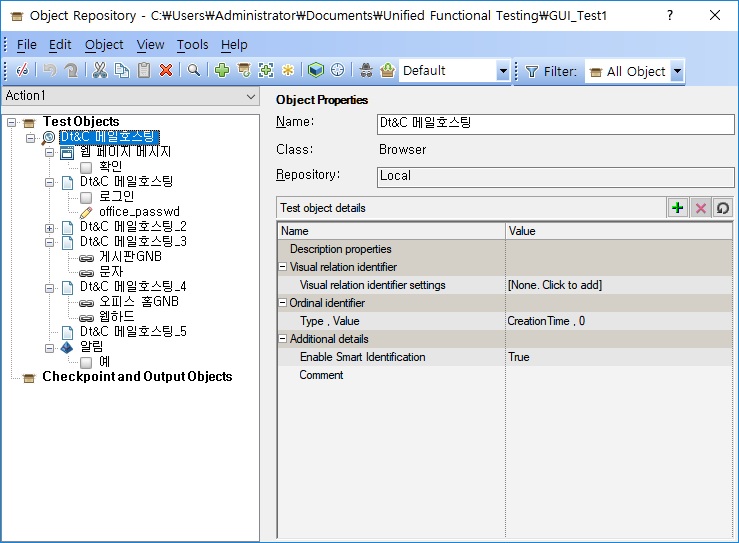Image resolution: width=739 pixels, height=543 pixels.
Task: Click the Comment property row
Action: point(504,375)
